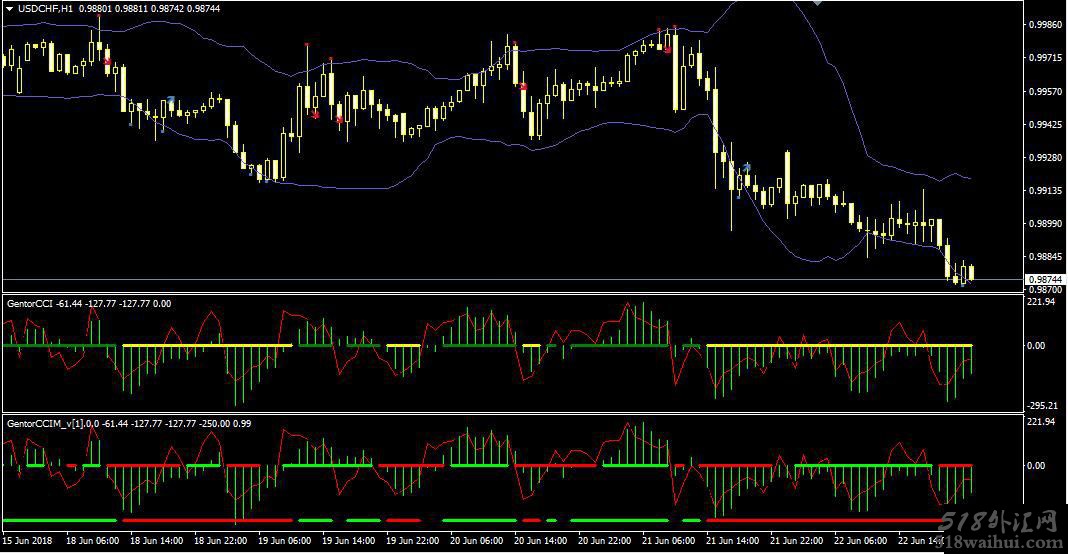Click the red arrow signal near 18 Jun 06:00
The width and height of the screenshot is (1068, 554).
(108, 62)
